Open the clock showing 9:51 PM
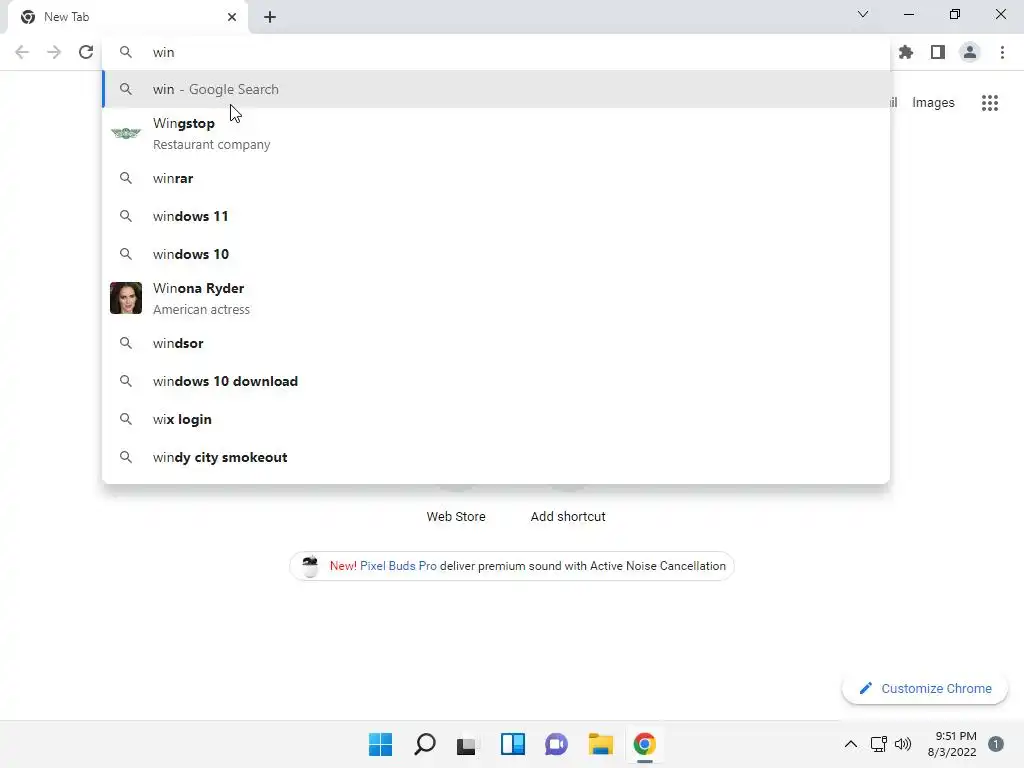This screenshot has height=768, width=1024. [x=952, y=744]
